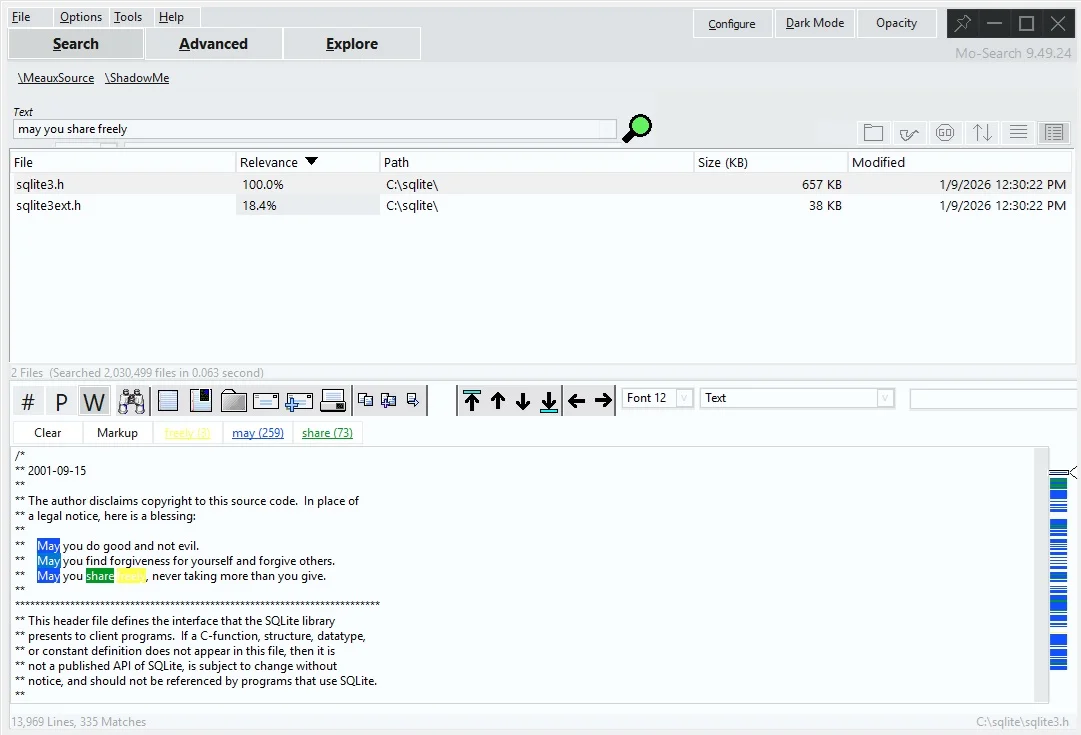Click the green magnifying glass search icon
The height and width of the screenshot is (735, 1081).
point(636,128)
